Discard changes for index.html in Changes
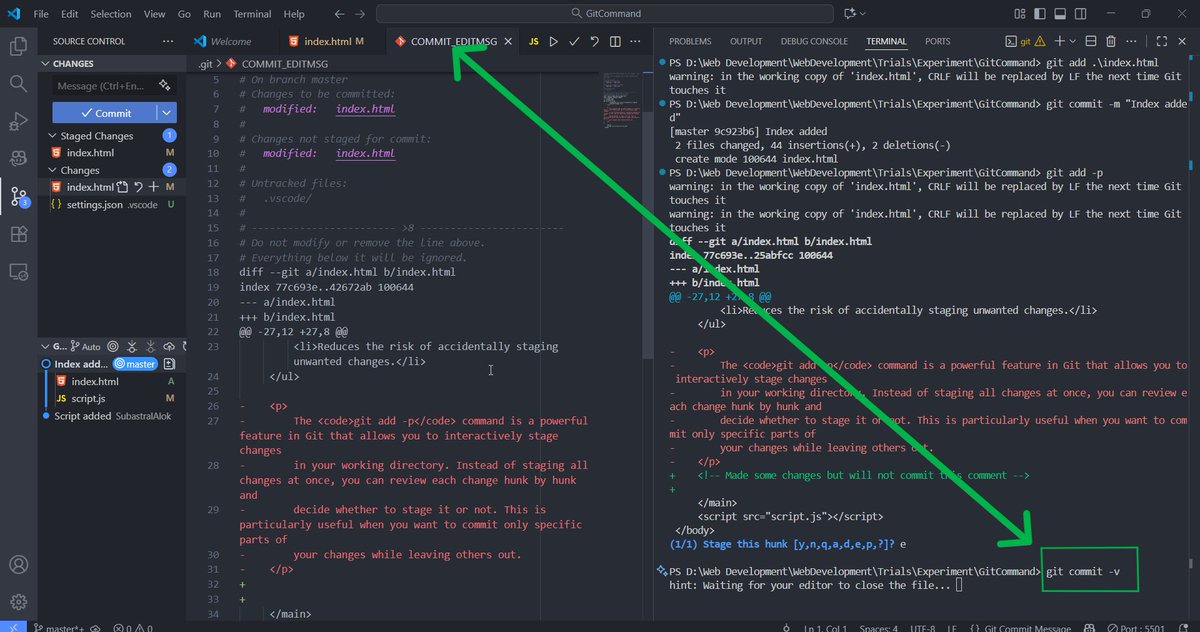 (x=138, y=187)
